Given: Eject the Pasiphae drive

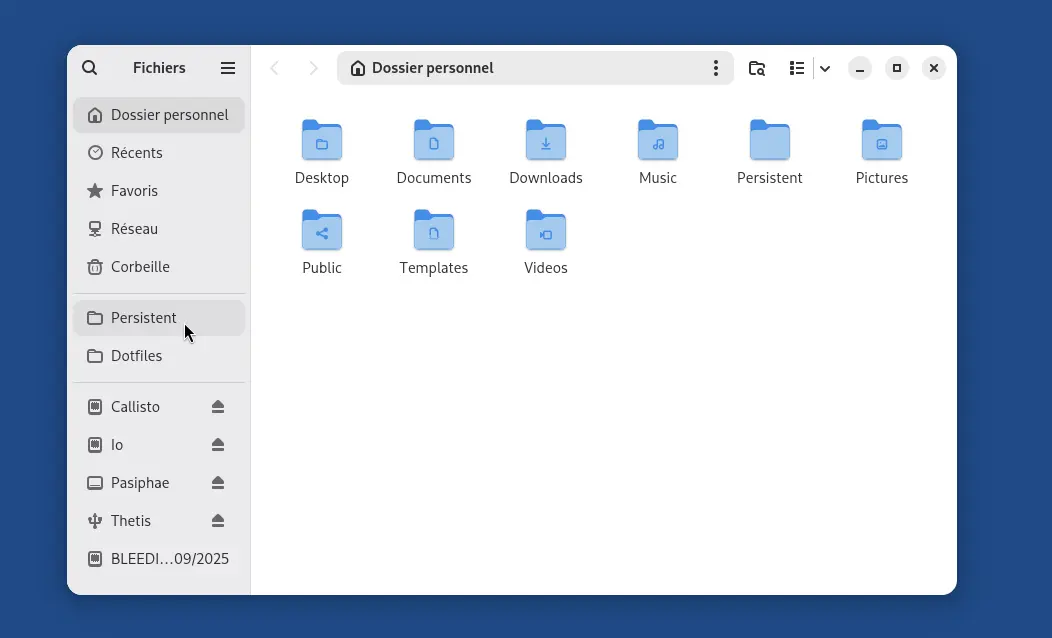Looking at the screenshot, I should (x=217, y=483).
